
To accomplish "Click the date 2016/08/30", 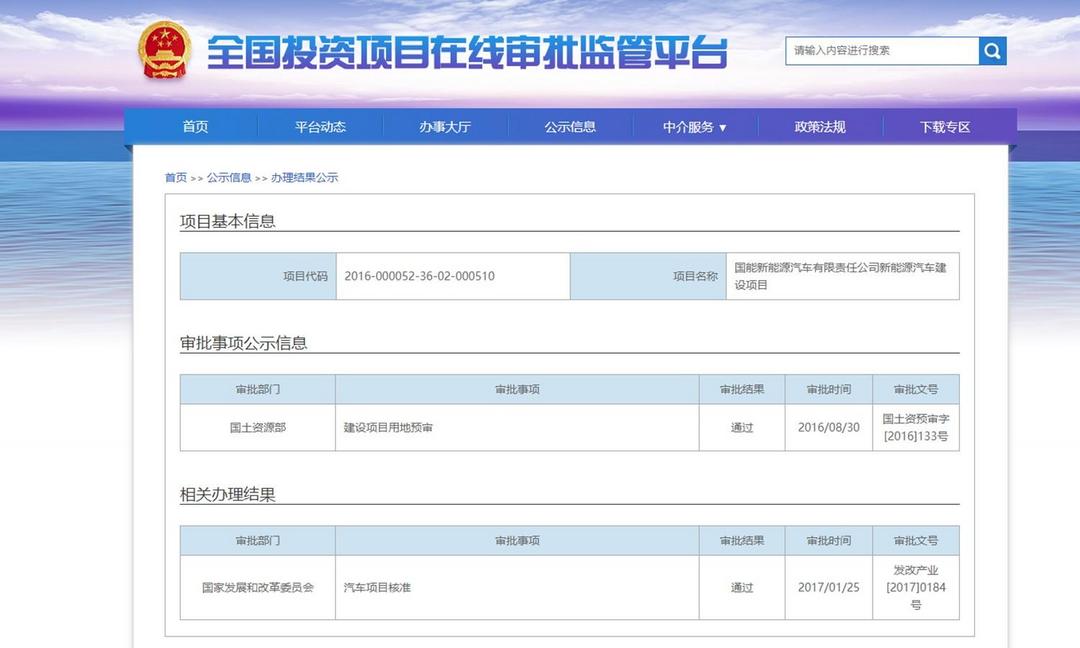I will point(829,428).
